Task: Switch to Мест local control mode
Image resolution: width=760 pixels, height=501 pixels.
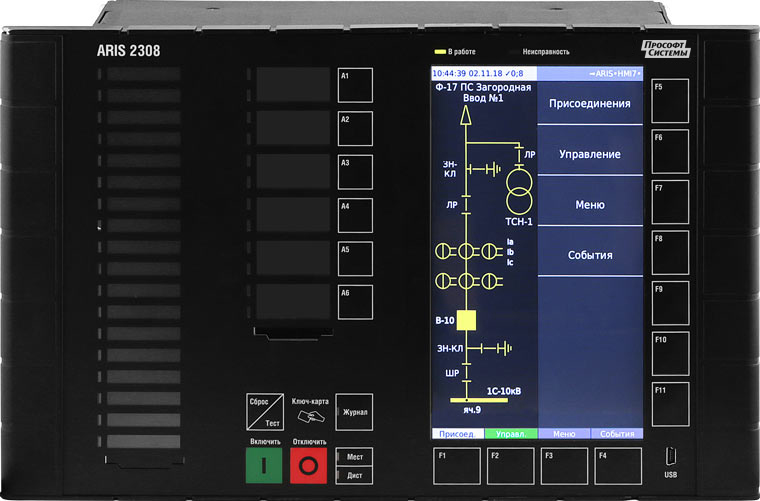Action: (354, 456)
